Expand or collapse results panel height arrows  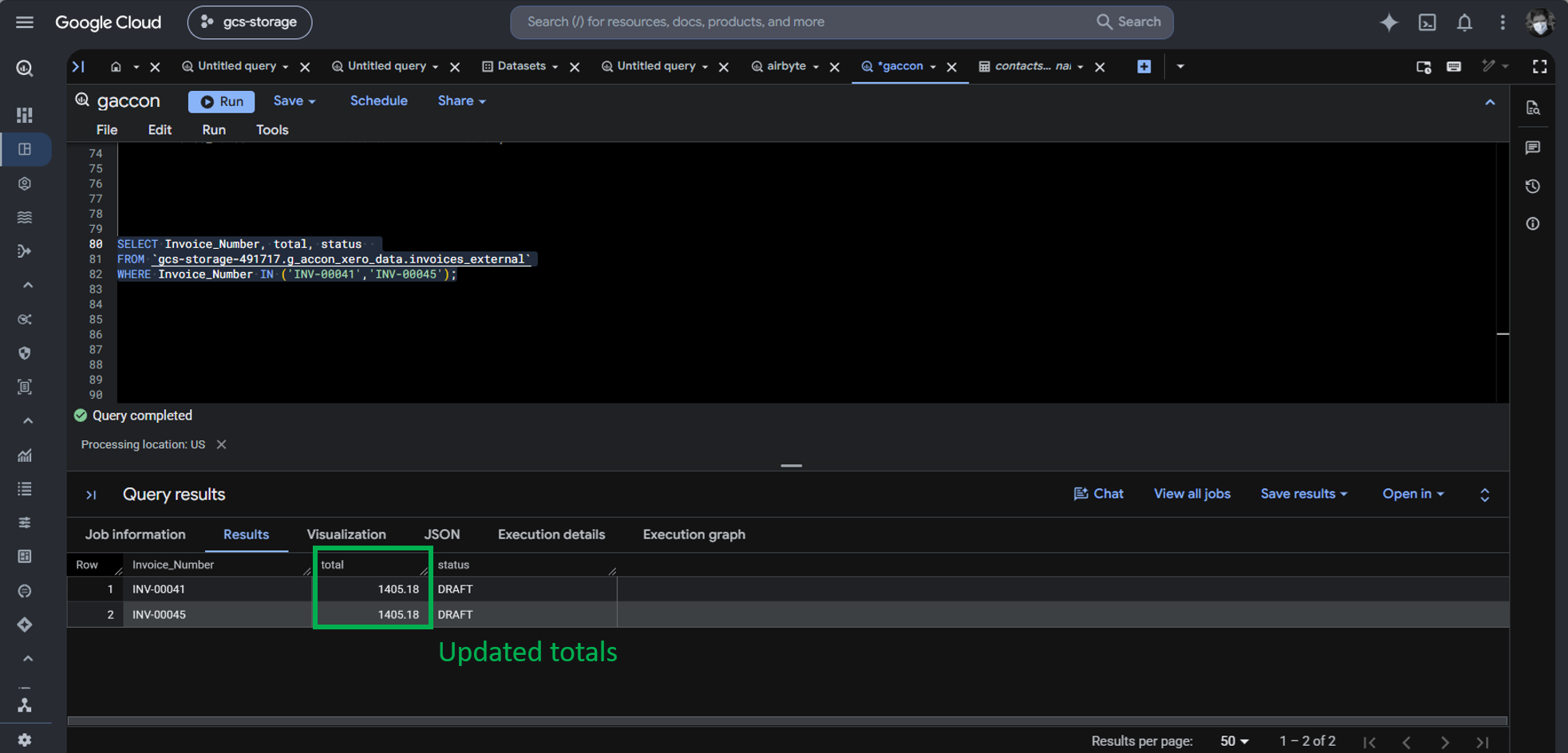click(x=1485, y=495)
